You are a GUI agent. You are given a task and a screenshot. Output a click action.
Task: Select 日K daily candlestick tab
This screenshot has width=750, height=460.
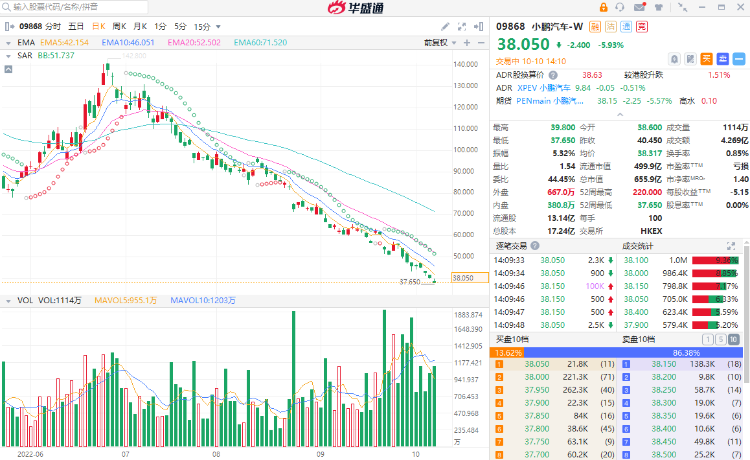pyautogui.click(x=99, y=27)
